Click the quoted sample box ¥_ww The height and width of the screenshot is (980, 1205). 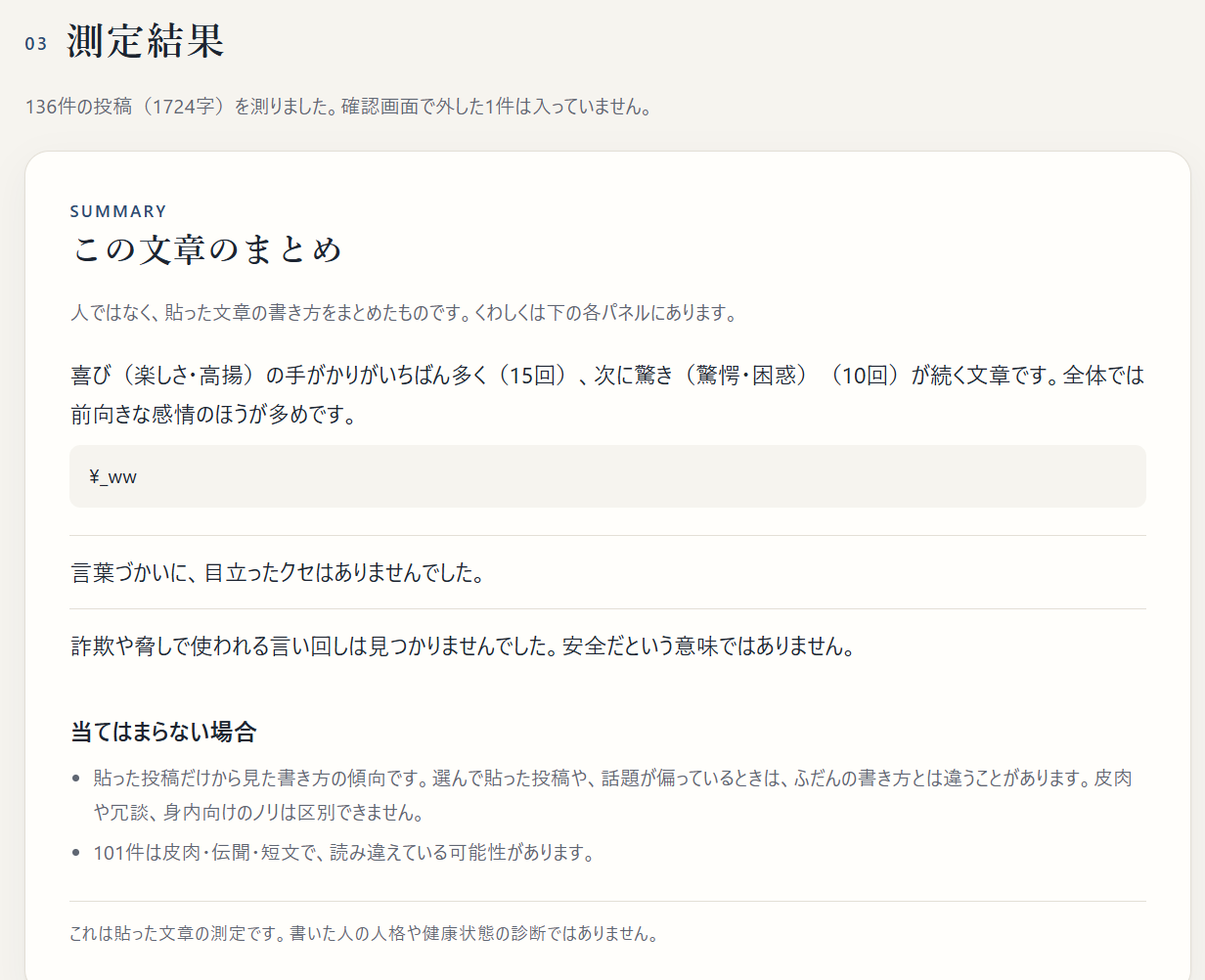[x=607, y=476]
